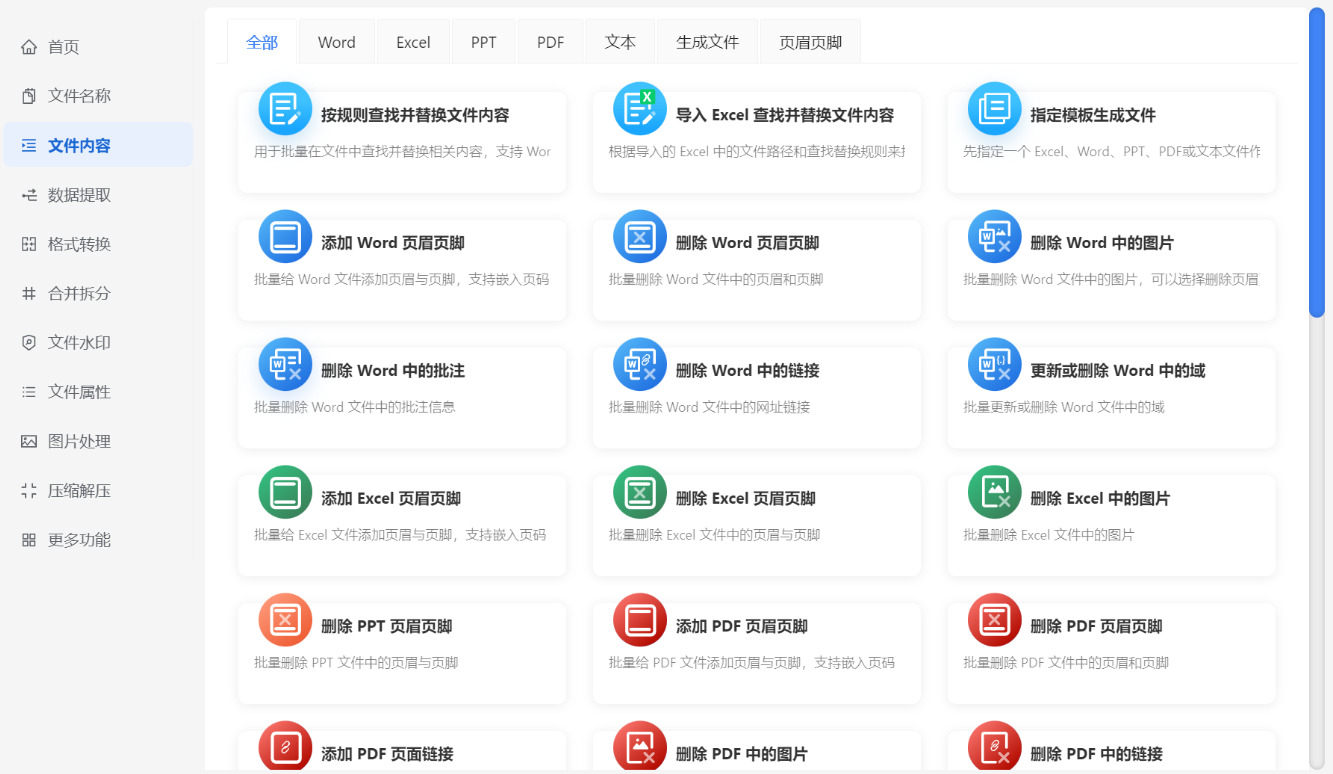Click description text 批量删除 PPT 文件中的页眉与页脚
The width and height of the screenshot is (1333, 774).
[356, 663]
